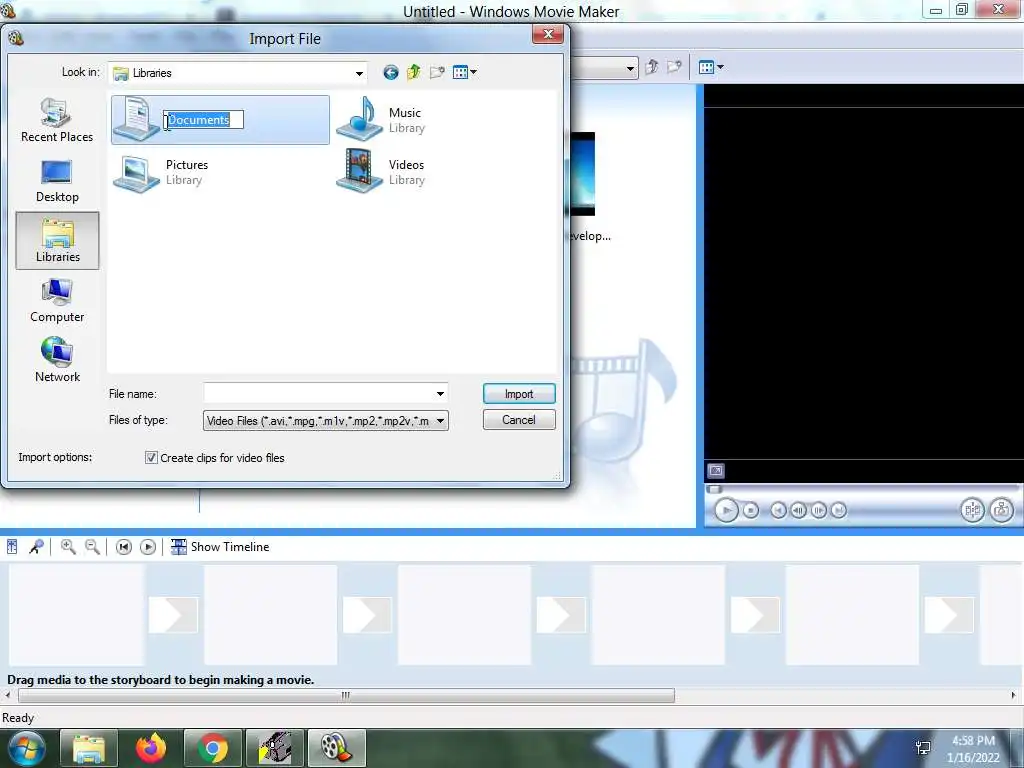Image resolution: width=1024 pixels, height=768 pixels.
Task: Toggle Create clips for video files checkbox
Action: (x=151, y=458)
